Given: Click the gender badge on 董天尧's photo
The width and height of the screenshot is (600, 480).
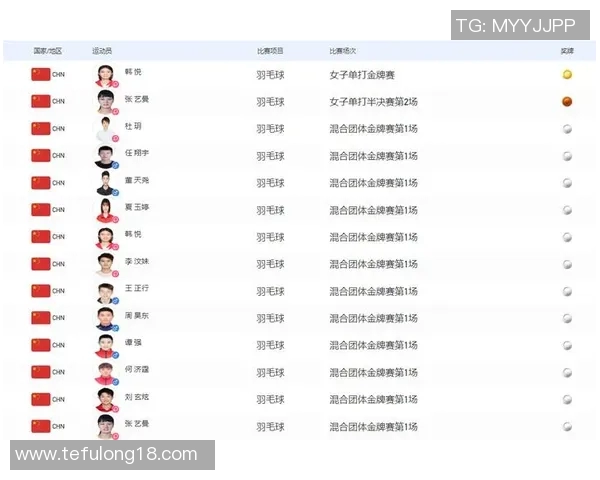Looking at the screenshot, I should coord(115,192).
